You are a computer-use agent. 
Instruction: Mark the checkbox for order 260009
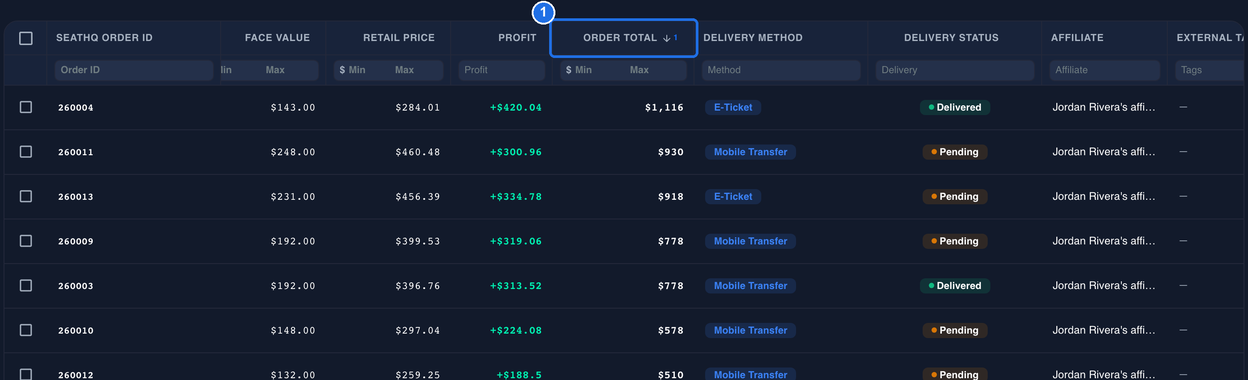(26, 241)
